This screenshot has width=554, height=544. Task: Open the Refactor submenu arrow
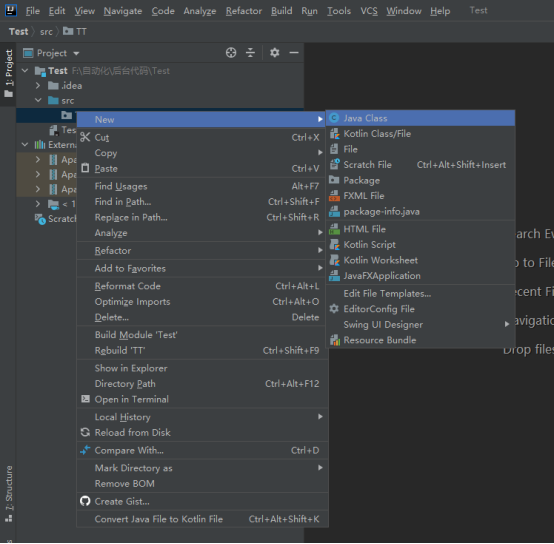[x=320, y=250]
